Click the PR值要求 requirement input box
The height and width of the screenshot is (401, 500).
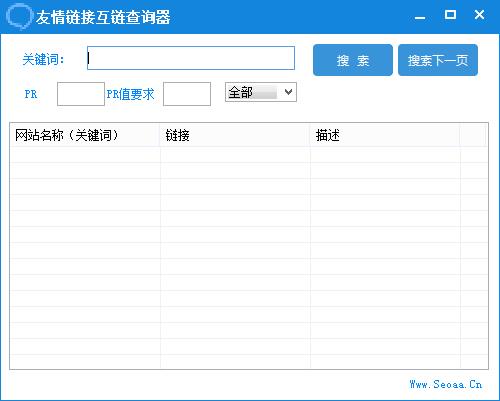187,94
